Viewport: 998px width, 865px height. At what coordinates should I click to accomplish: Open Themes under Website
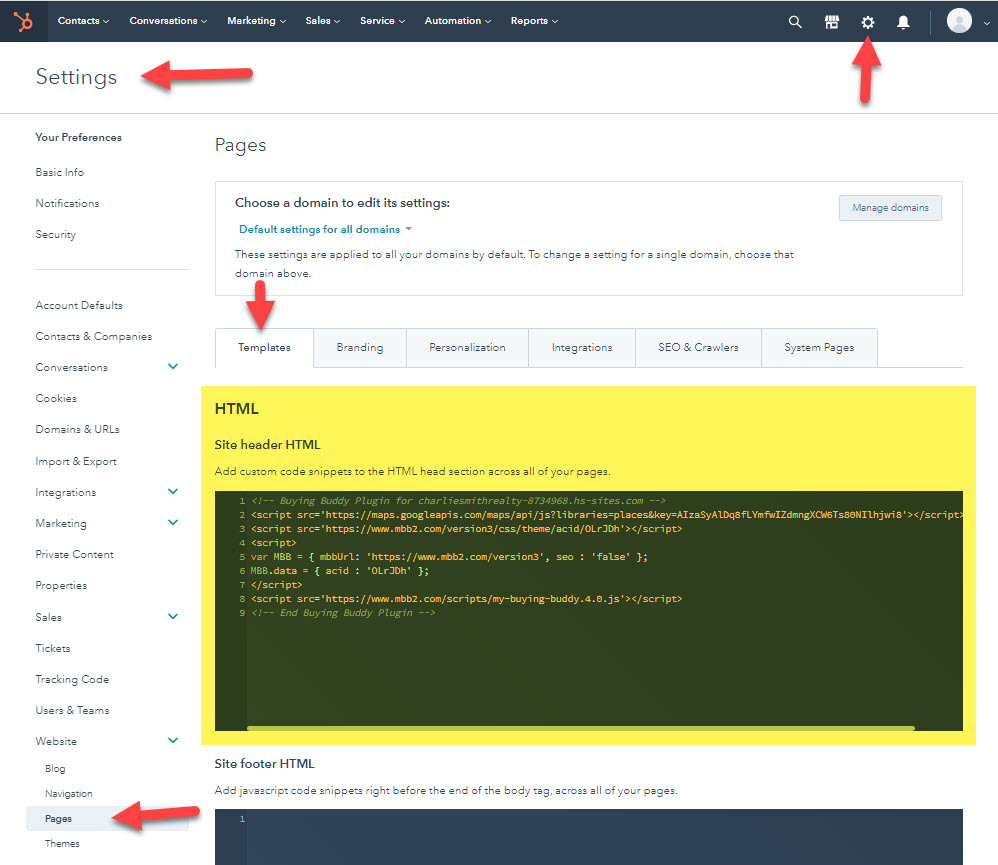[62, 844]
